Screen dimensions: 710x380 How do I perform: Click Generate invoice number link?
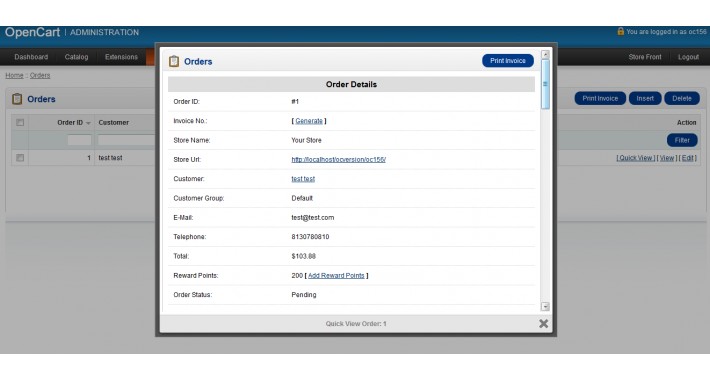click(x=309, y=121)
